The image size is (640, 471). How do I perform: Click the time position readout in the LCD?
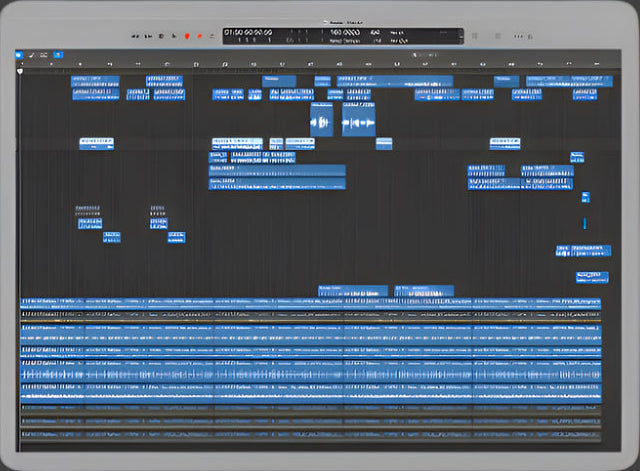[x=248, y=32]
